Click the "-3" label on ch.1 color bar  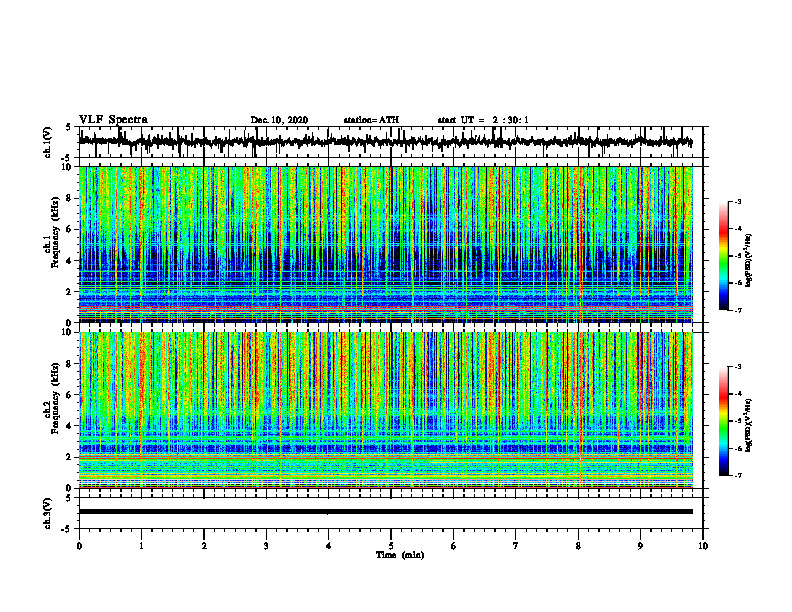click(x=738, y=202)
